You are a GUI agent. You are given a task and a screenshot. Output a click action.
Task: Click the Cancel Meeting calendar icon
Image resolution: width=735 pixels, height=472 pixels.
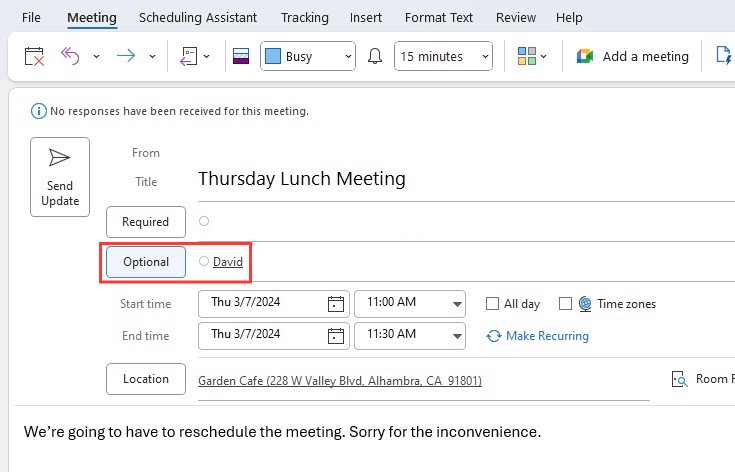pos(34,56)
